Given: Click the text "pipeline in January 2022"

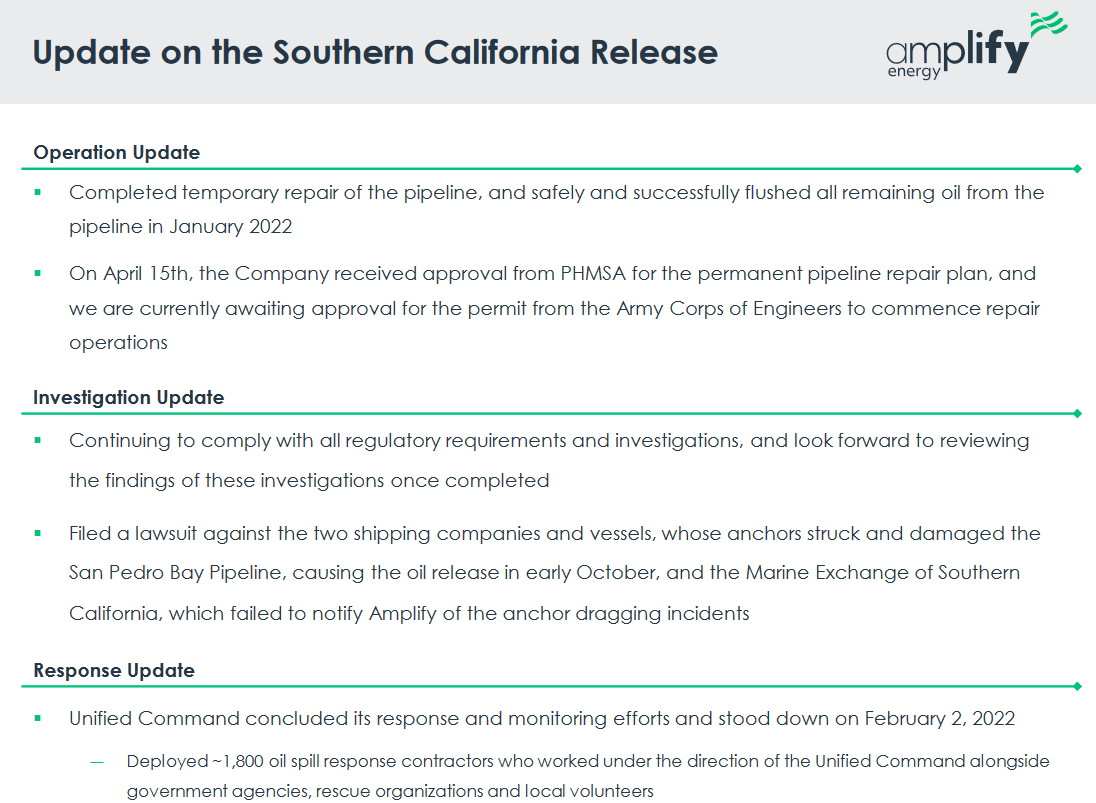Looking at the screenshot, I should [x=180, y=226].
